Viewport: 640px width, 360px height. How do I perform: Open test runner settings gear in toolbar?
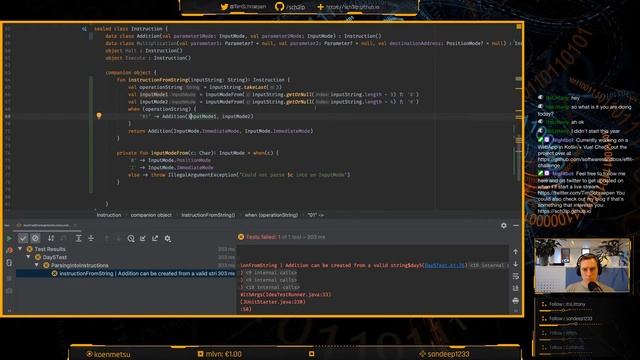coord(168,238)
